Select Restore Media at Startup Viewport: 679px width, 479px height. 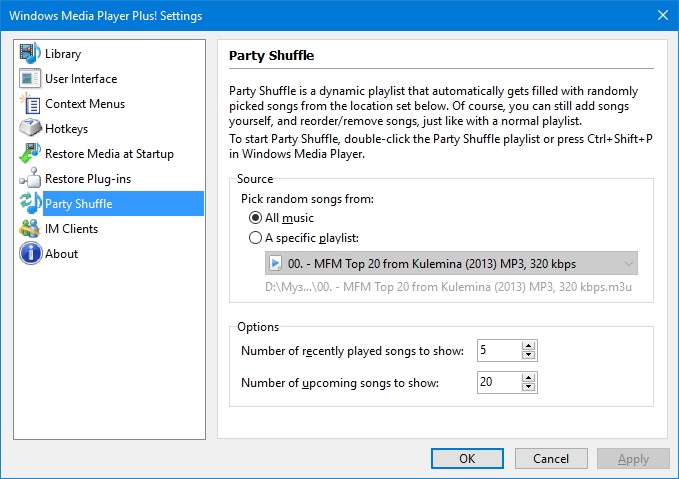(109, 154)
